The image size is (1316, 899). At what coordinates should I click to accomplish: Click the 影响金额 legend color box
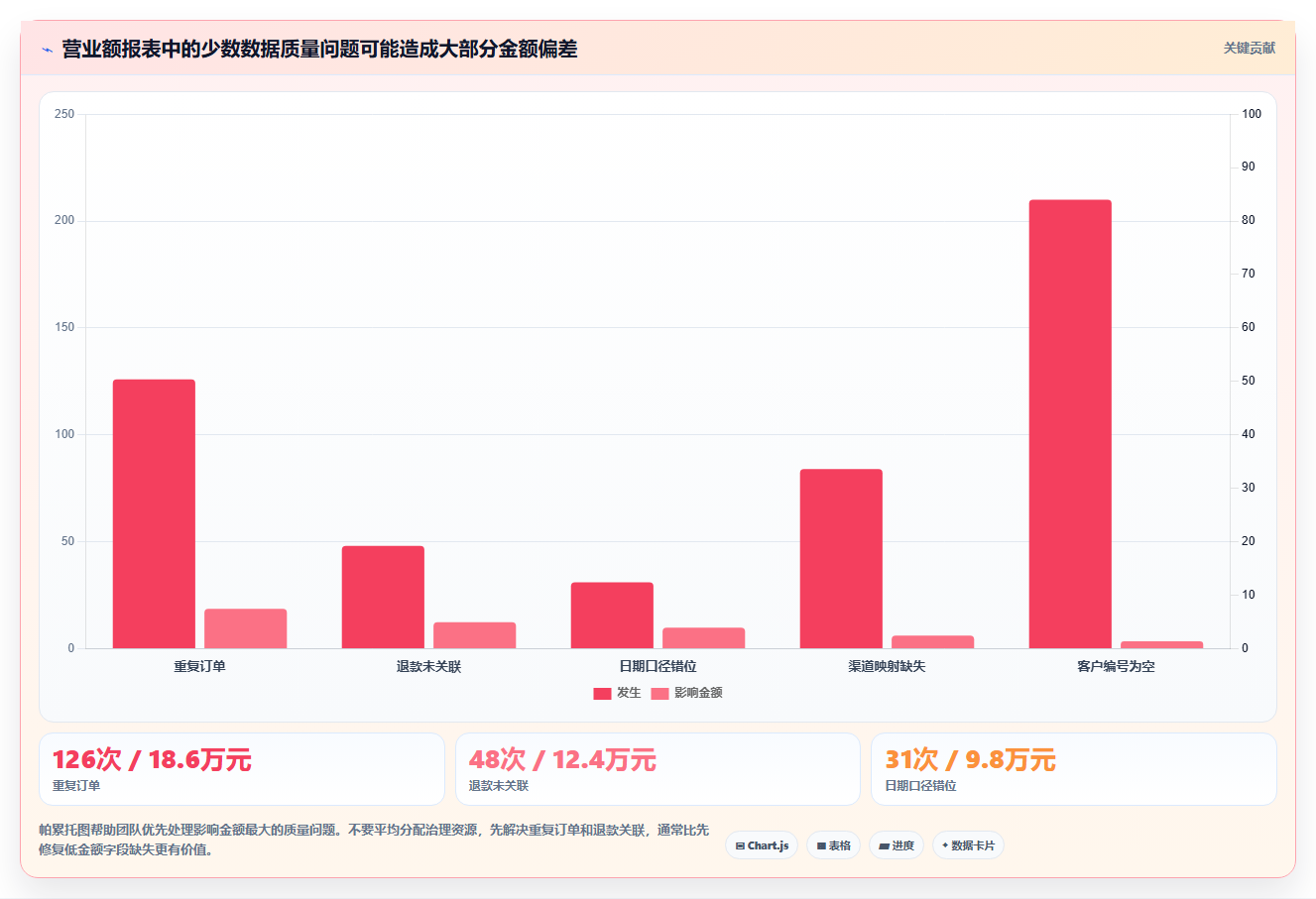click(659, 694)
